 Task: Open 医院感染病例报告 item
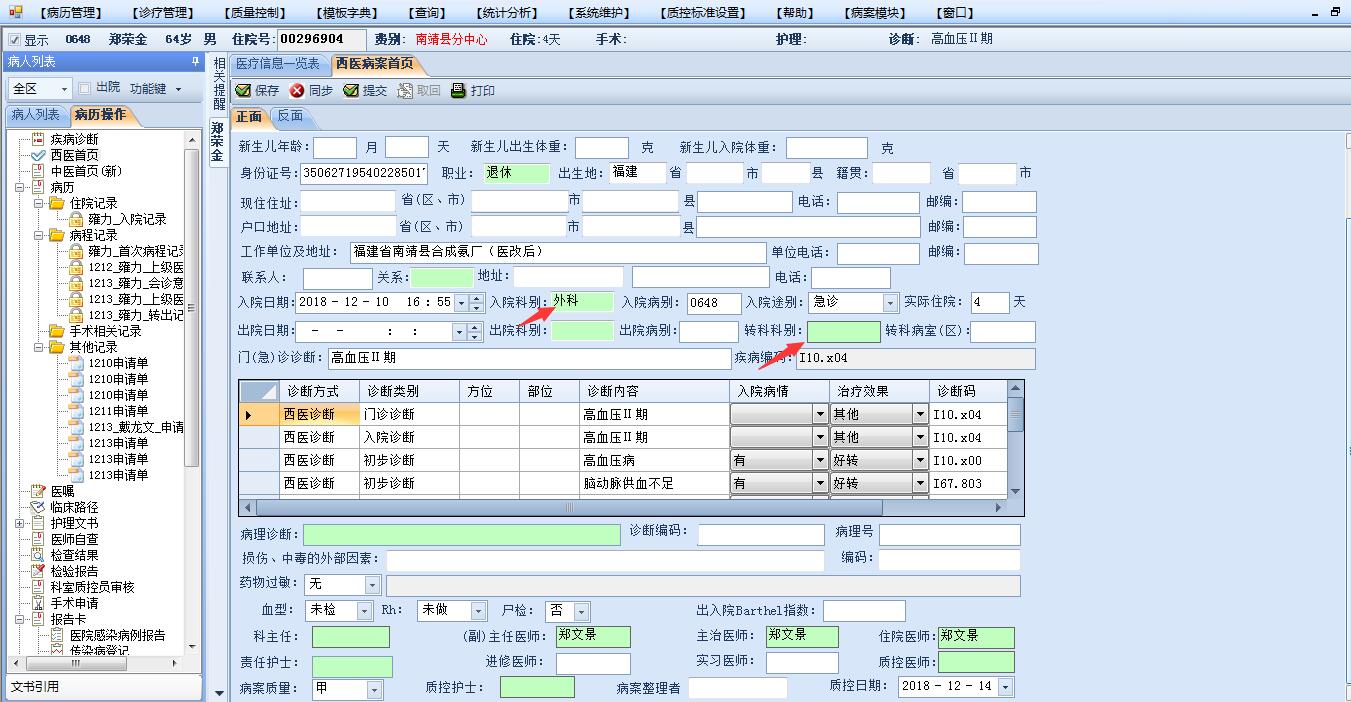[117, 635]
